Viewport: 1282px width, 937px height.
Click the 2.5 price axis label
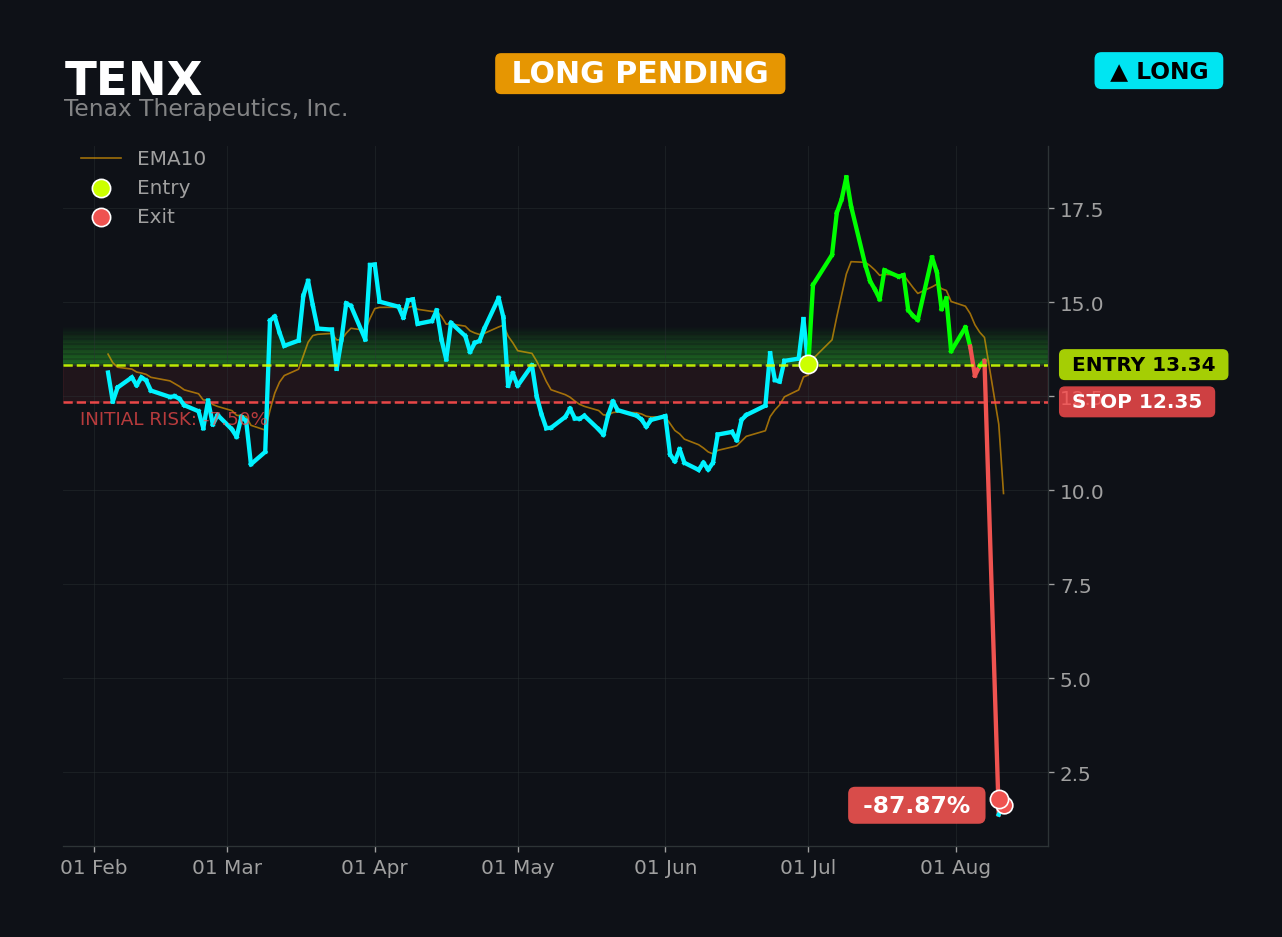(x=1076, y=774)
